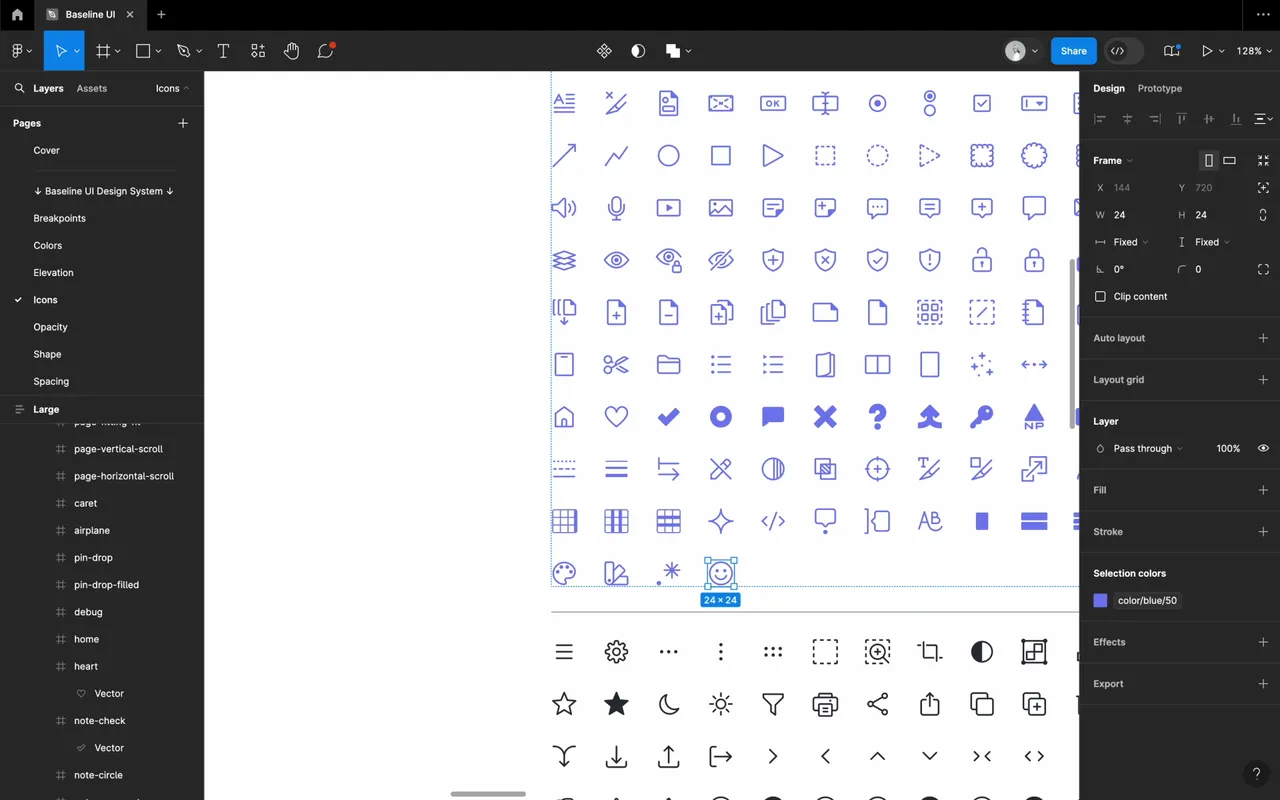
Task: Select the scissors icon on the canvas
Action: [x=616, y=364]
